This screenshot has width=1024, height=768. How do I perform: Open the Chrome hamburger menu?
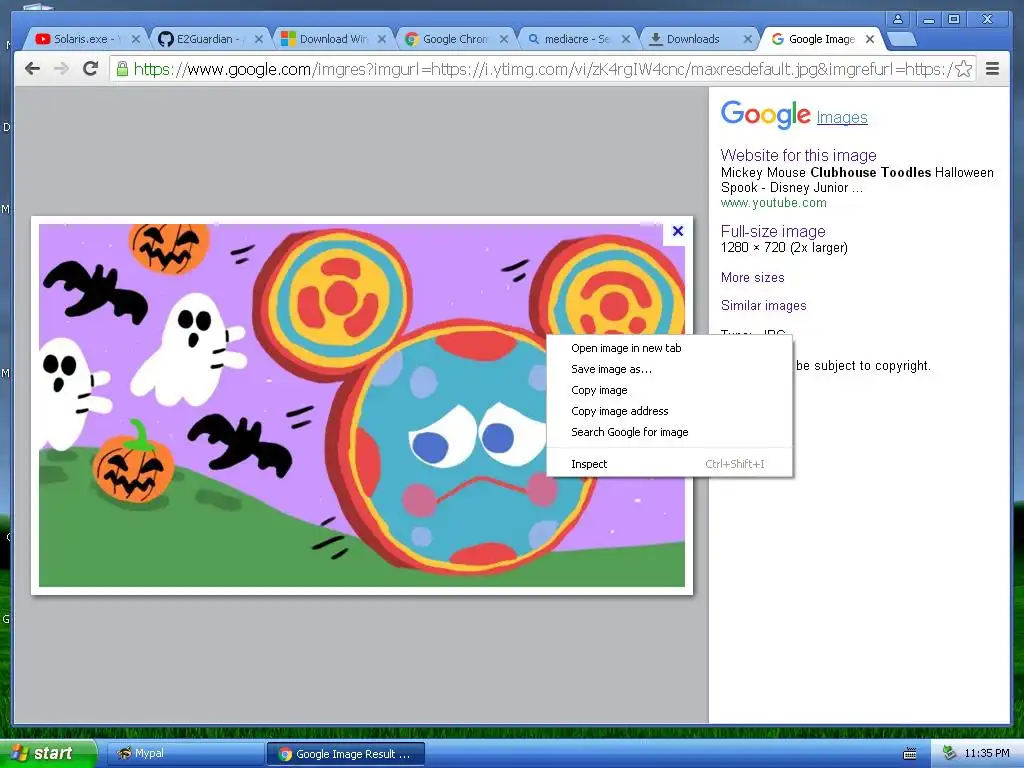tap(992, 69)
